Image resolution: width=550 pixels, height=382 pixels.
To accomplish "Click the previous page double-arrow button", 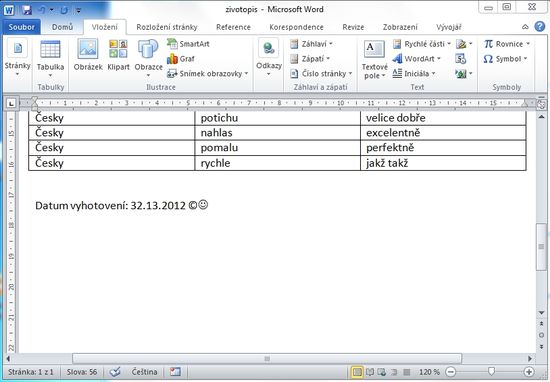I will tap(541, 324).
